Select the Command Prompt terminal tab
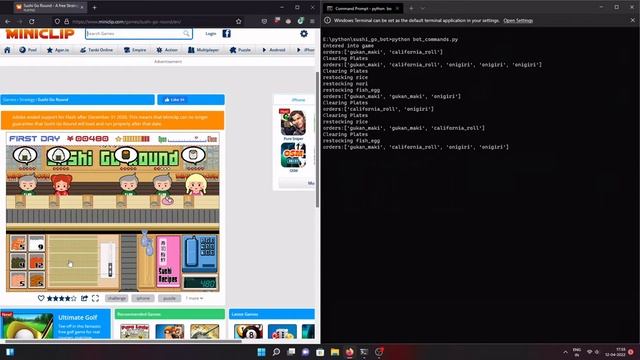 coord(363,8)
